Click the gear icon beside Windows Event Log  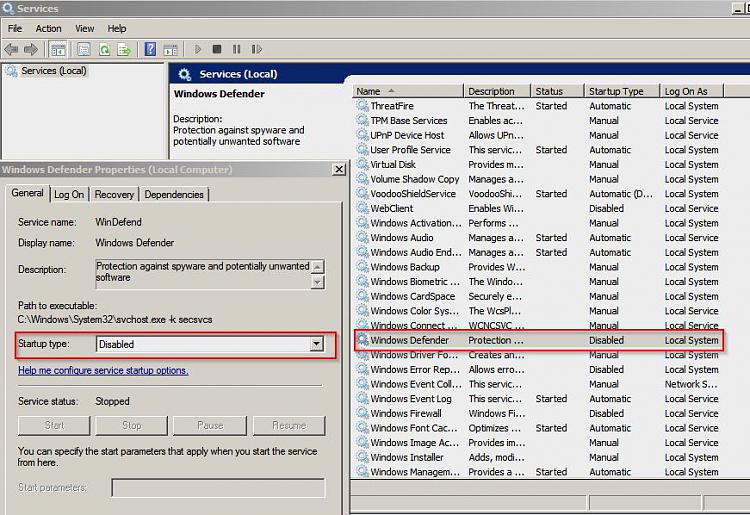click(363, 398)
